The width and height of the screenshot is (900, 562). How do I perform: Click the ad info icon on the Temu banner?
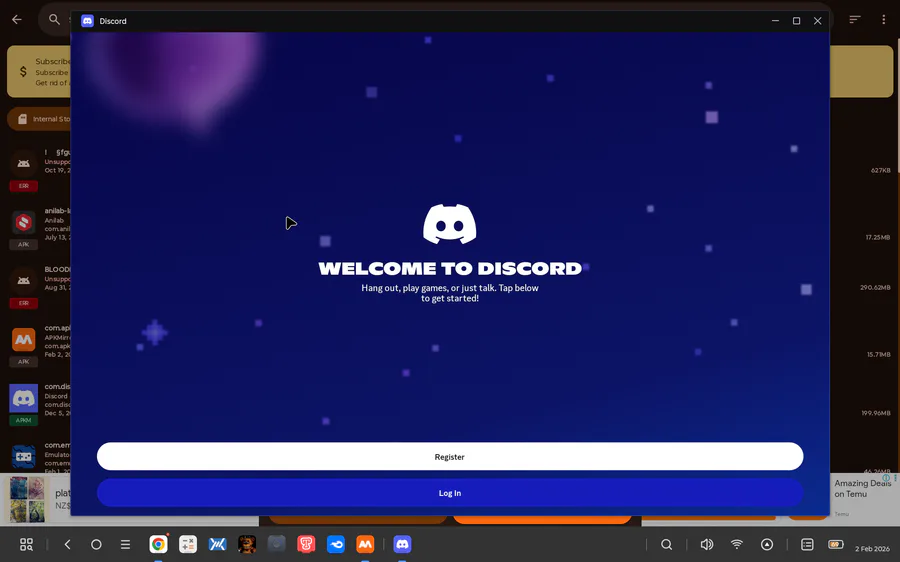(886, 478)
